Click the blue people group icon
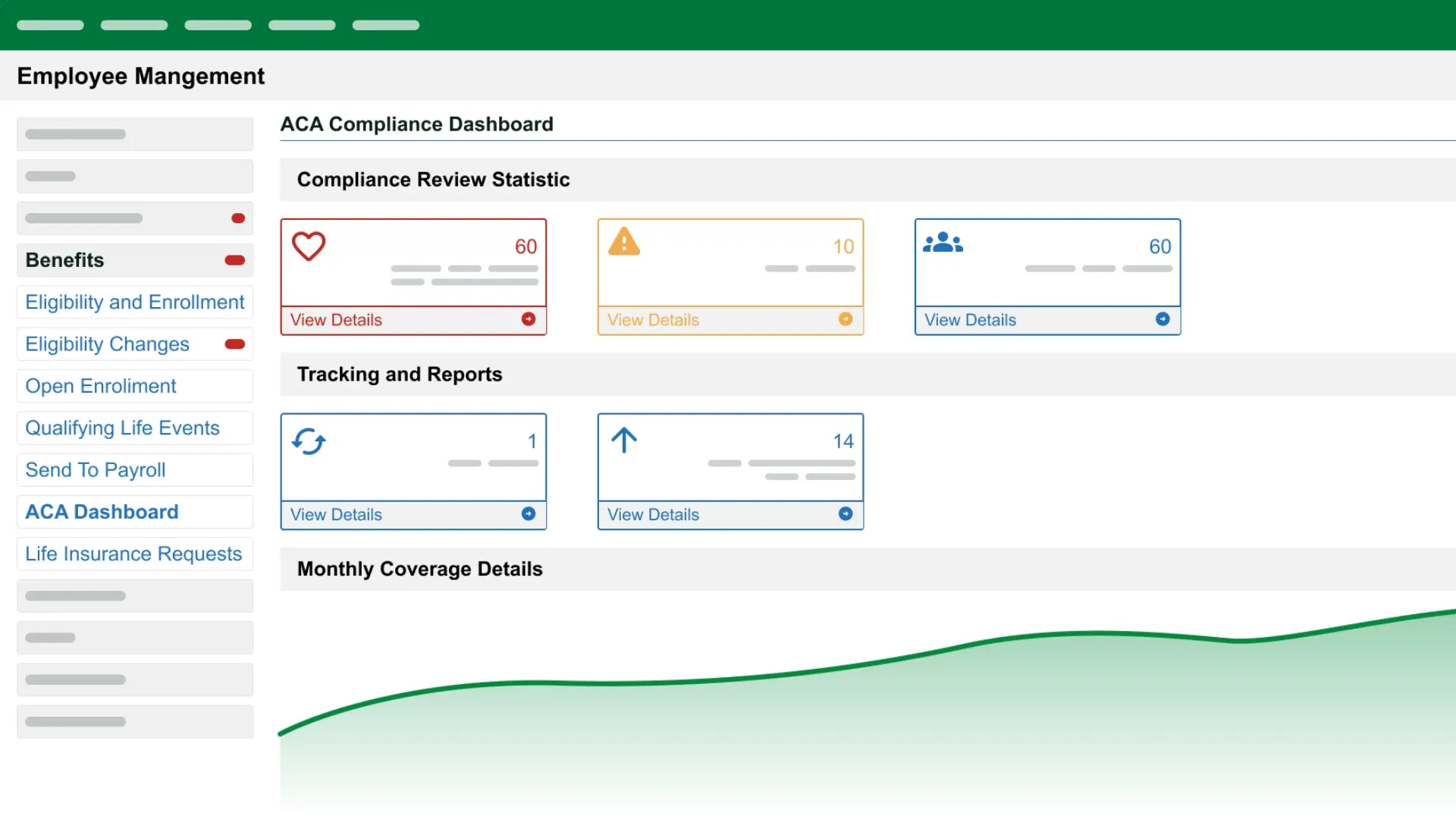This screenshot has width=1456, height=819. 943,243
